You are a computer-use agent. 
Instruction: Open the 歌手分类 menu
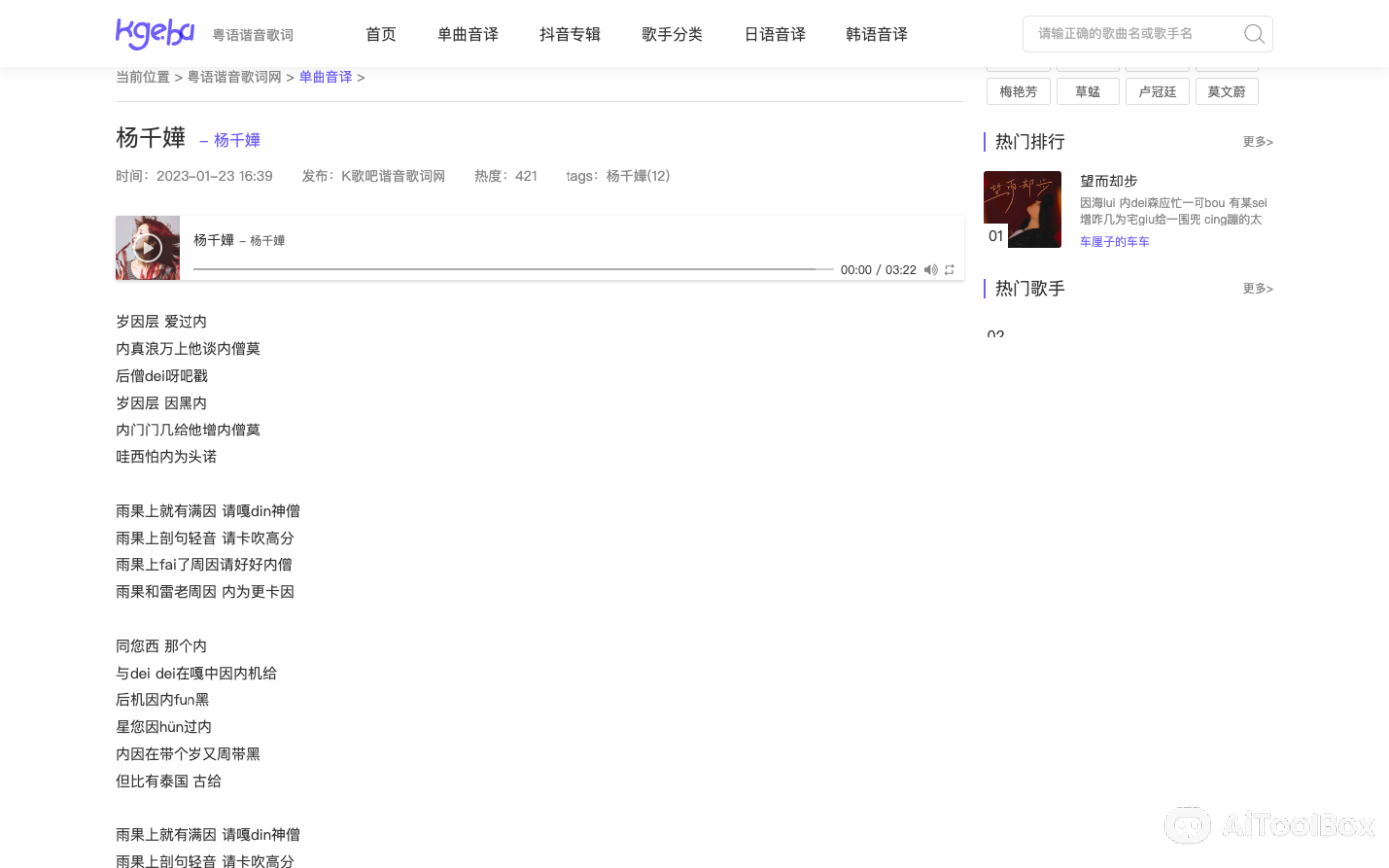pos(672,35)
